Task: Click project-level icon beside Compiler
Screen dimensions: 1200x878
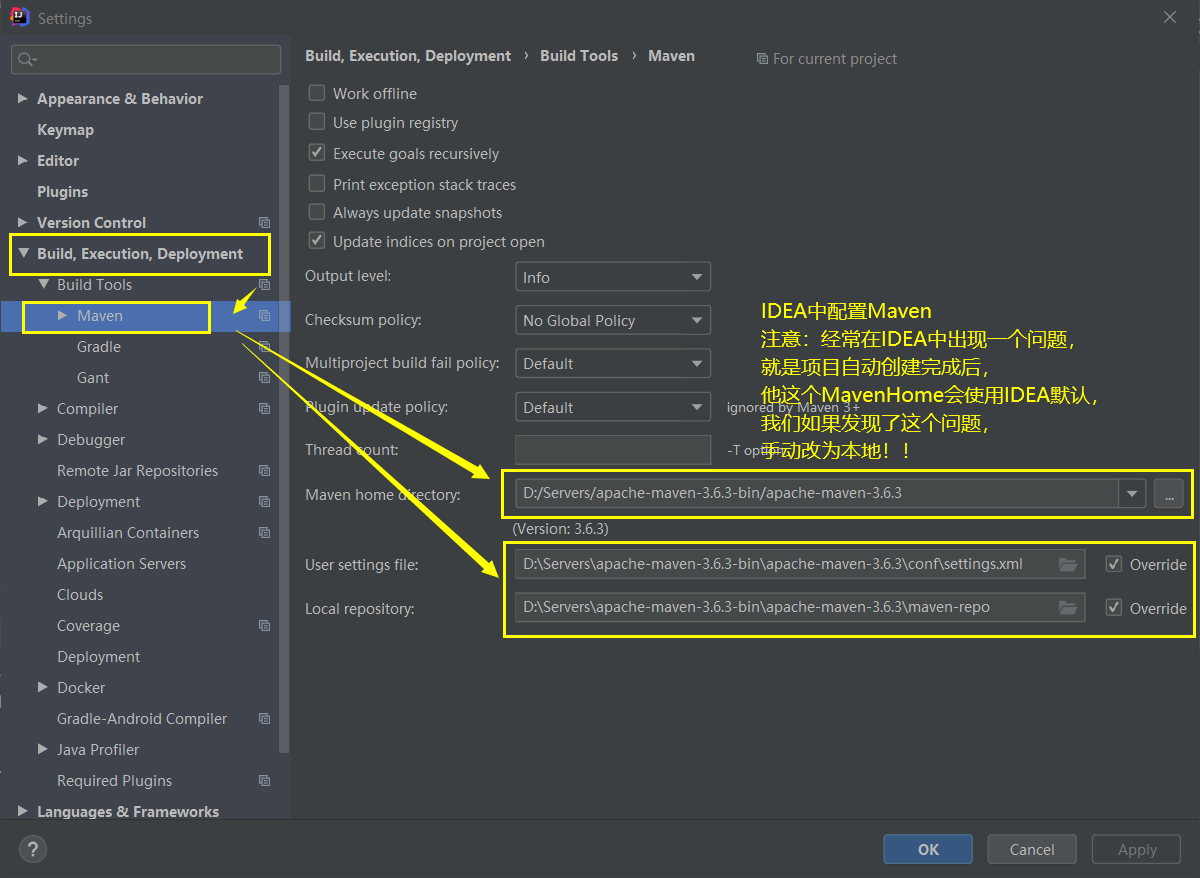Action: pos(264,409)
